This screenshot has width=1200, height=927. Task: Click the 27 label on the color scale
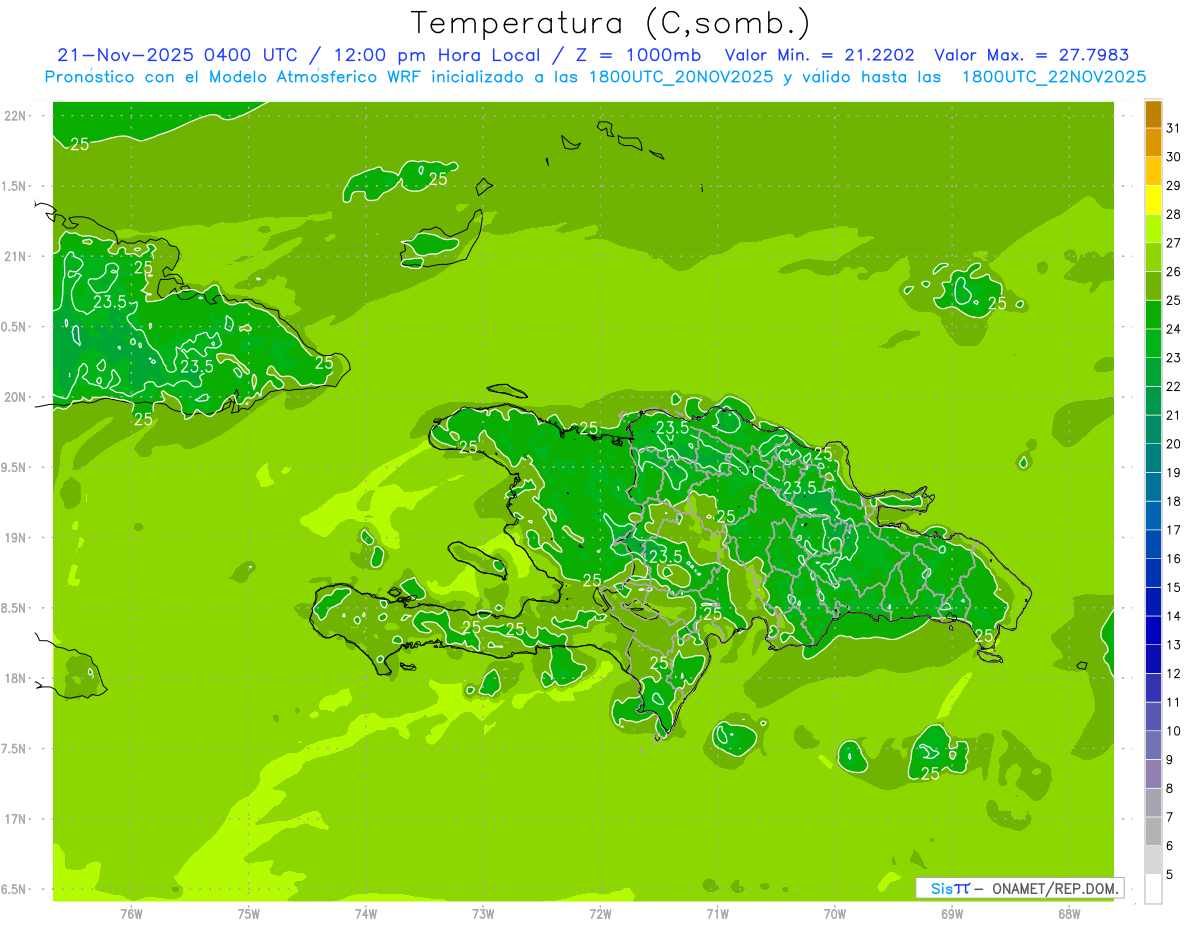pyautogui.click(x=1173, y=243)
